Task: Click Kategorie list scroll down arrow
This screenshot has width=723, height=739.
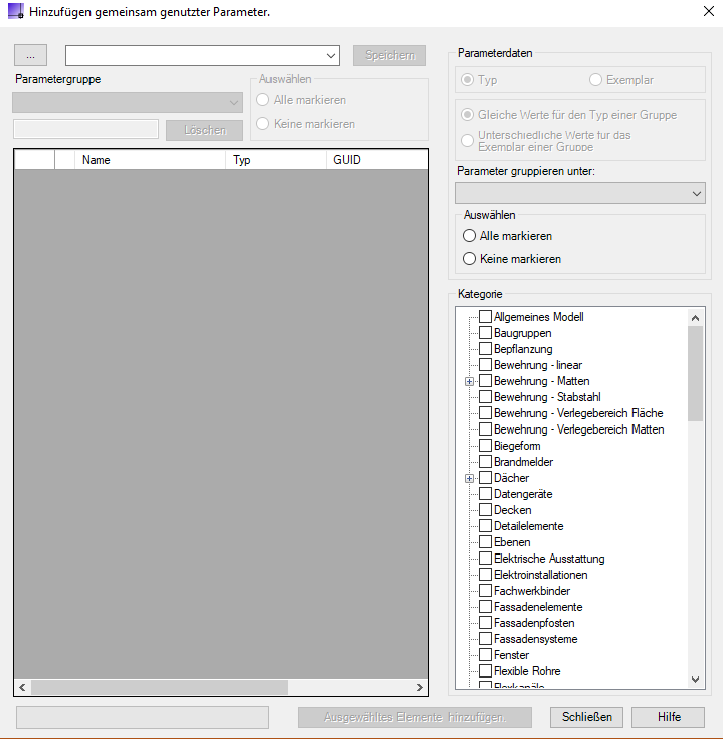Action: coord(695,679)
